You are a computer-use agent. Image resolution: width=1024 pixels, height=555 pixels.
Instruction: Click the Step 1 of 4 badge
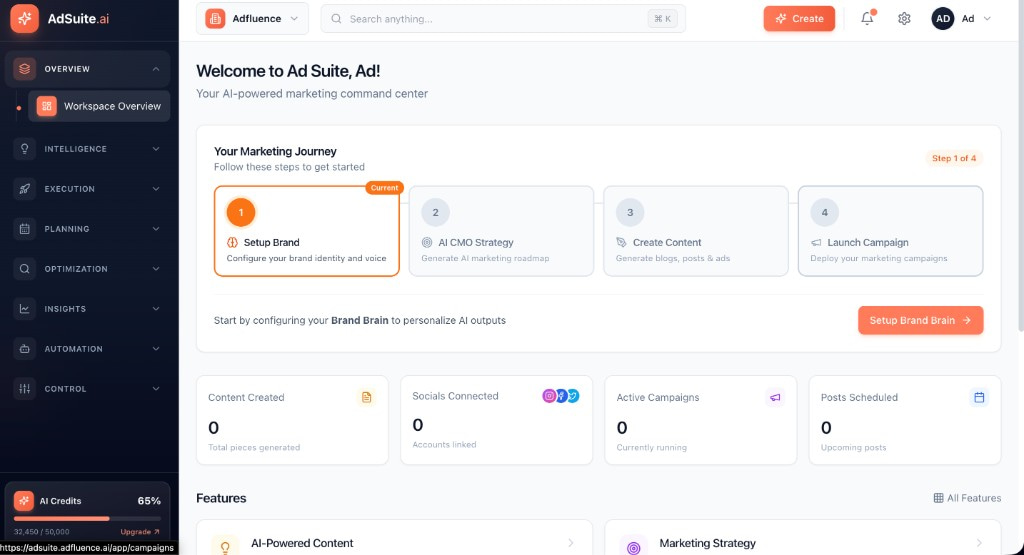tap(953, 158)
